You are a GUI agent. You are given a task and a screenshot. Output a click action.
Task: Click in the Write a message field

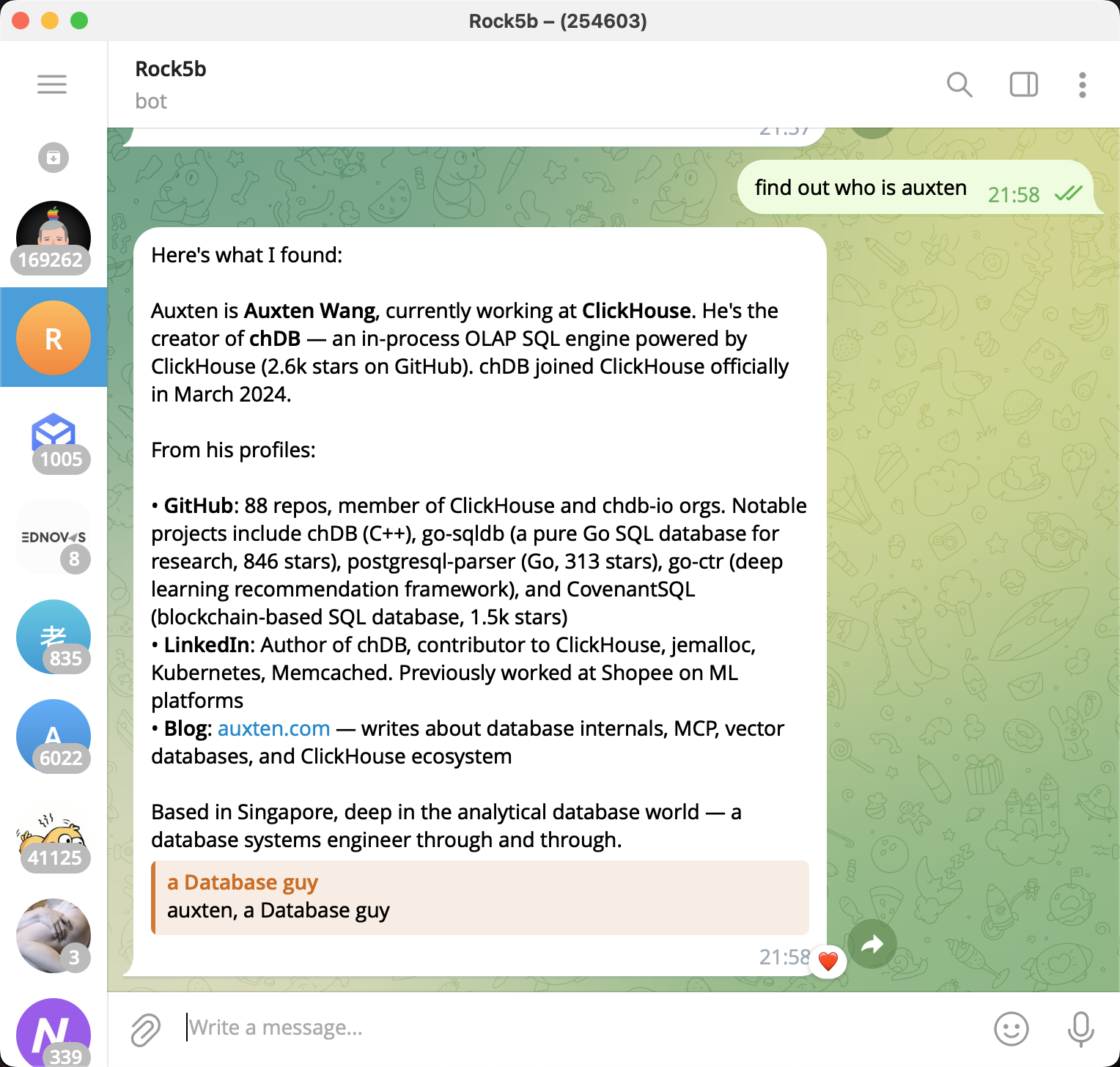(x=440, y=1027)
